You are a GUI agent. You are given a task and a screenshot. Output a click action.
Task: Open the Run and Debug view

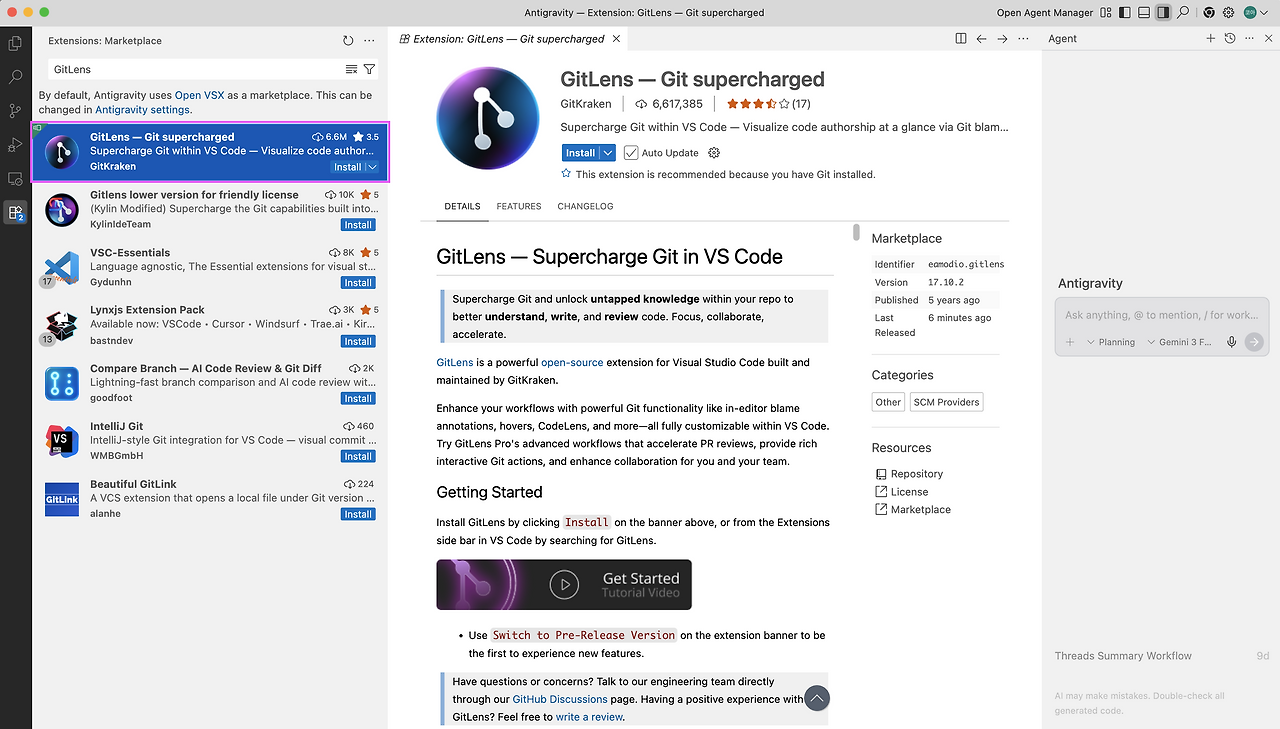click(15, 145)
